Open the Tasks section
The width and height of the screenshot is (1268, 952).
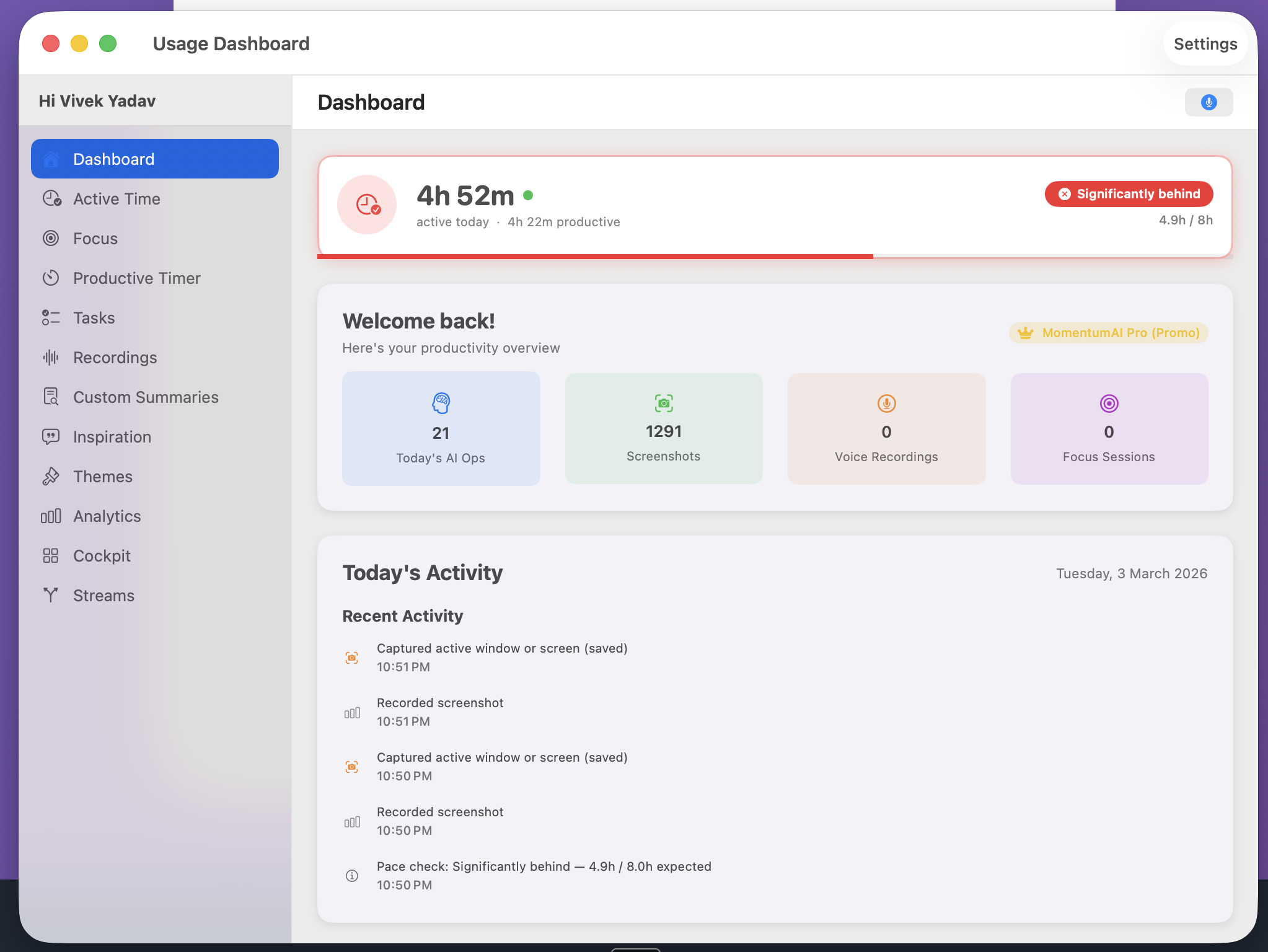[x=94, y=317]
